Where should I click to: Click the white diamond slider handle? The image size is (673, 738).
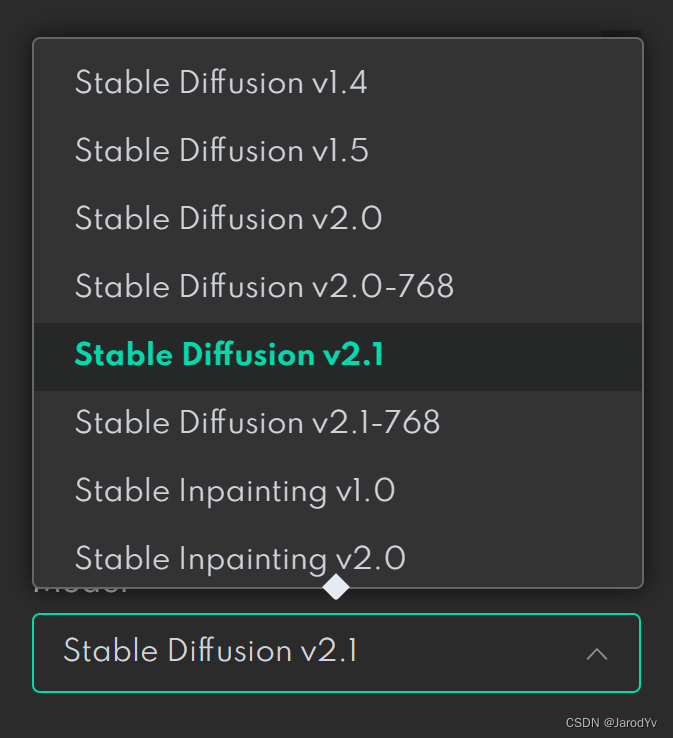pos(336,587)
